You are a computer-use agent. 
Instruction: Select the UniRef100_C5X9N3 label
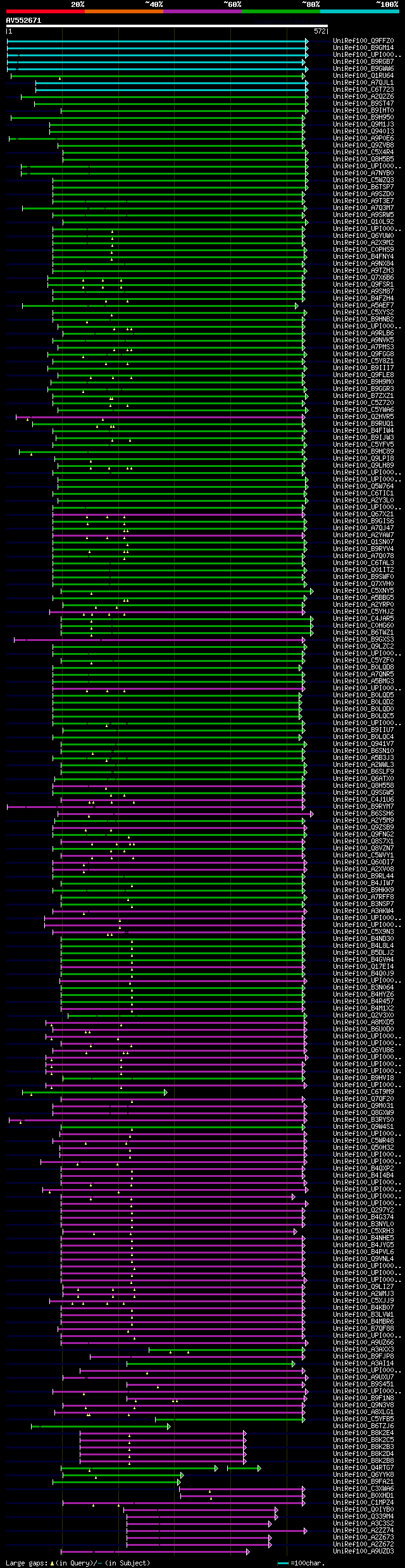[363, 932]
